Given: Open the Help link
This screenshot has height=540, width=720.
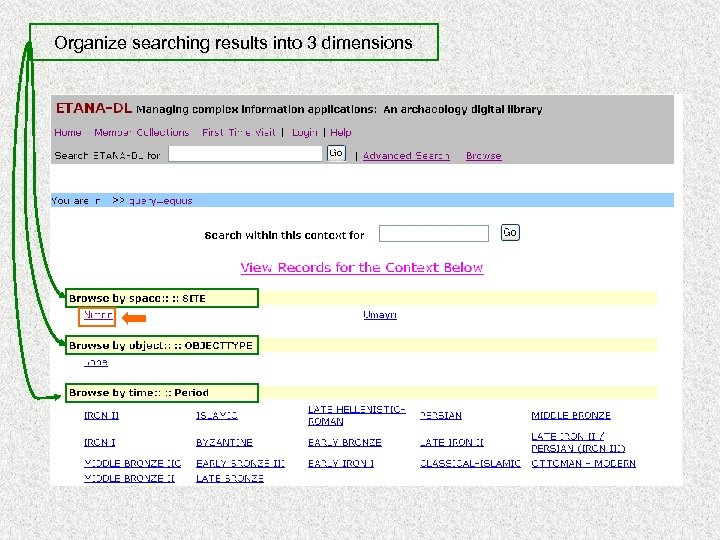Looking at the screenshot, I should 341,132.
